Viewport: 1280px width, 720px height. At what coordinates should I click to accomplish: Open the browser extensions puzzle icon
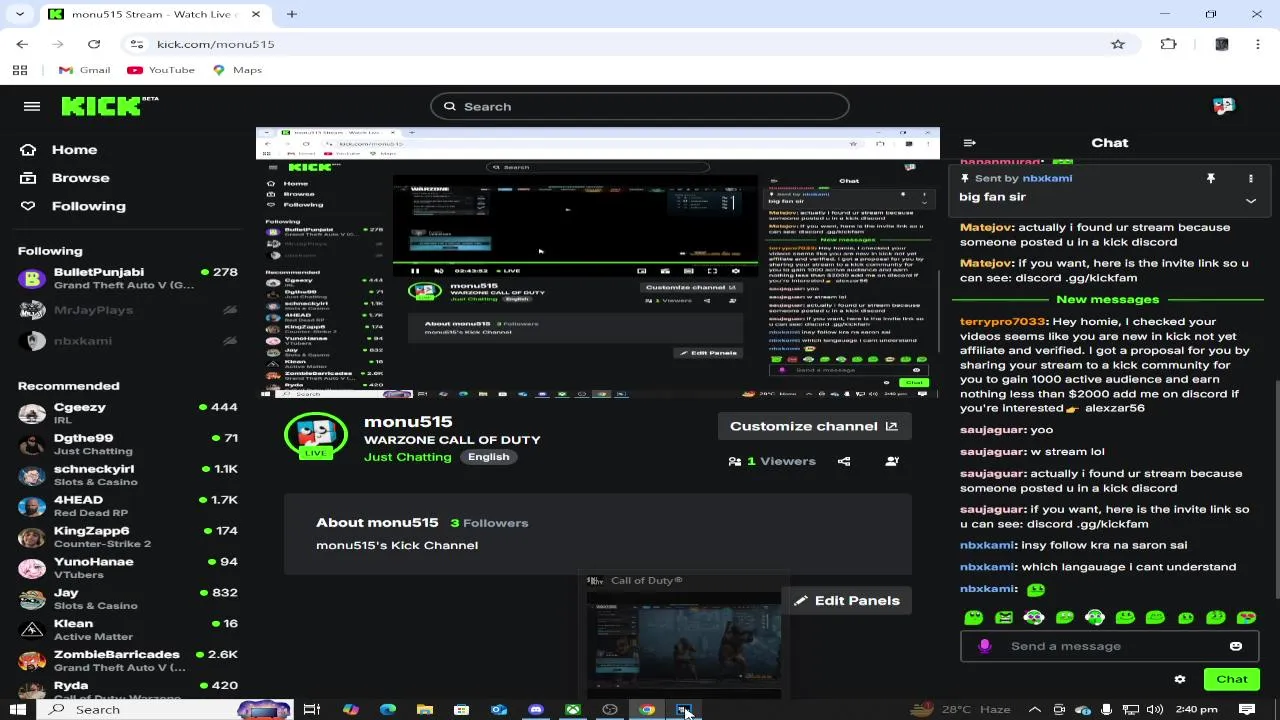pyautogui.click(x=1169, y=44)
